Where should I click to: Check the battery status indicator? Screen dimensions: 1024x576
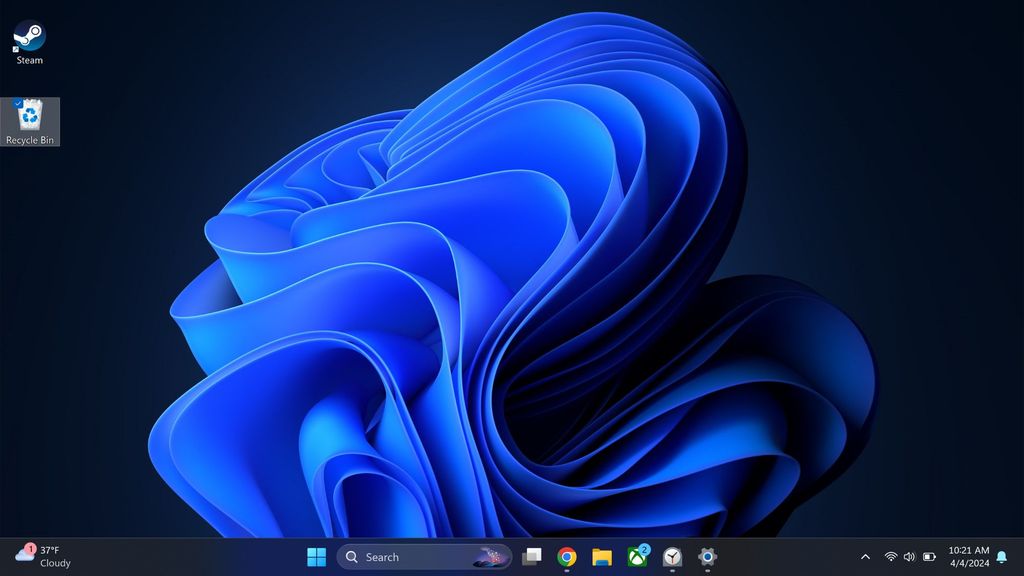point(928,557)
